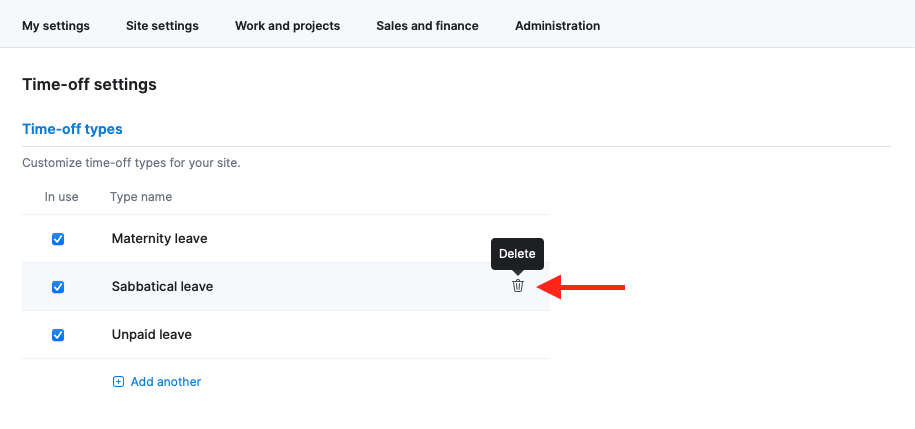Click the Add another link
The width and height of the screenshot is (915, 429).
coord(166,382)
